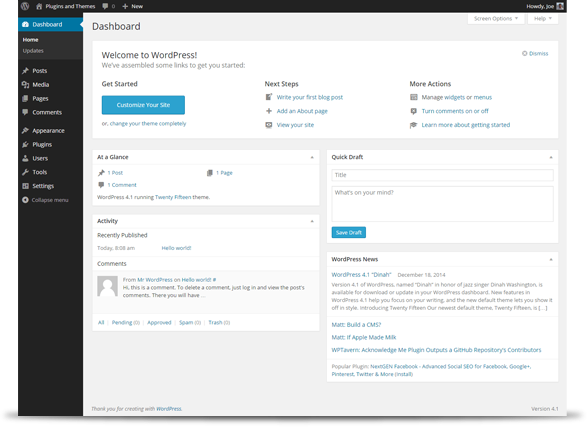Viewport: 587px width, 427px height.
Task: Click the home icon beside Plugins and Themes
Action: (39, 6)
